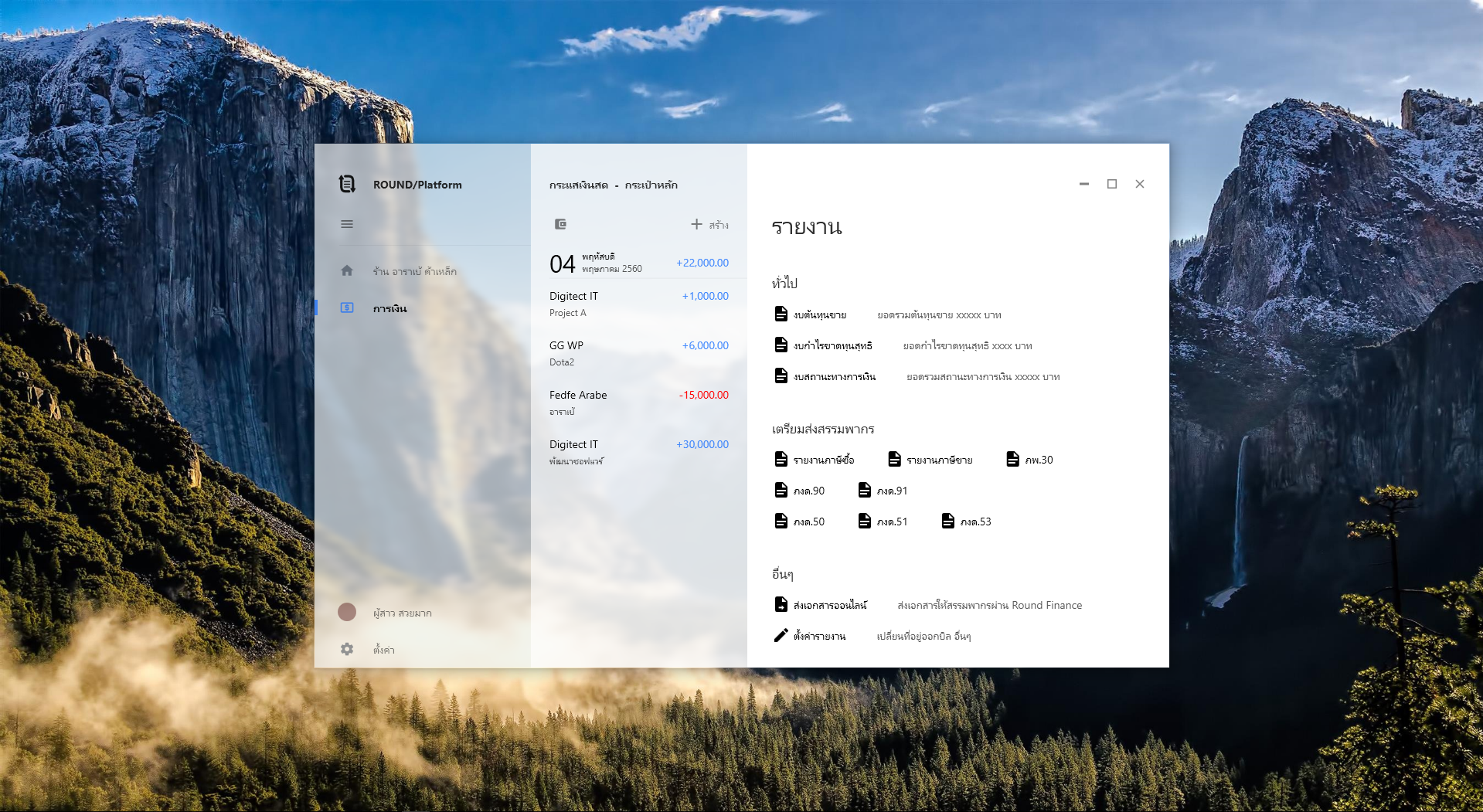
Task: Click the + สร้าง create button
Action: (x=709, y=224)
